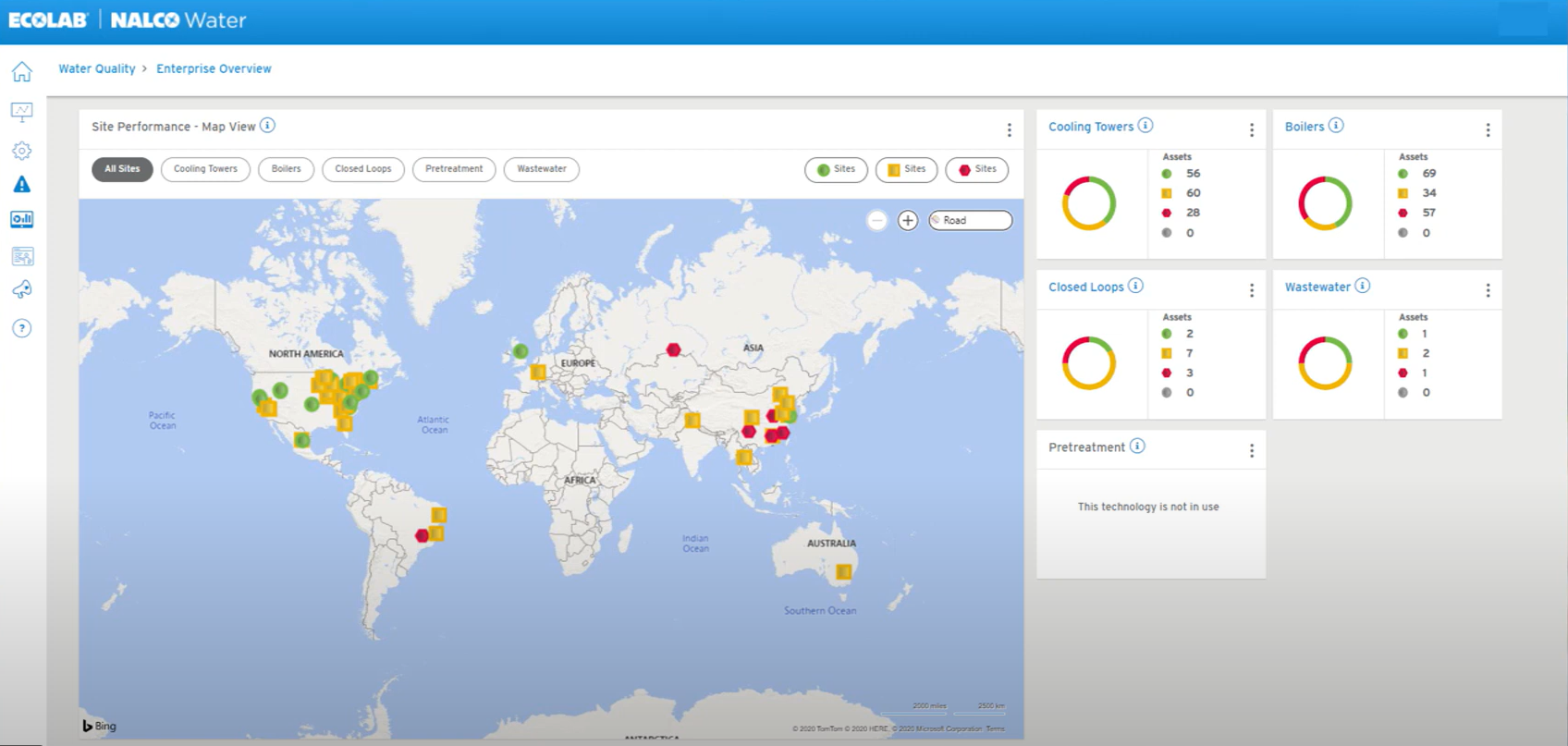1568x746 pixels.
Task: Toggle green Sites filter
Action: tap(836, 169)
